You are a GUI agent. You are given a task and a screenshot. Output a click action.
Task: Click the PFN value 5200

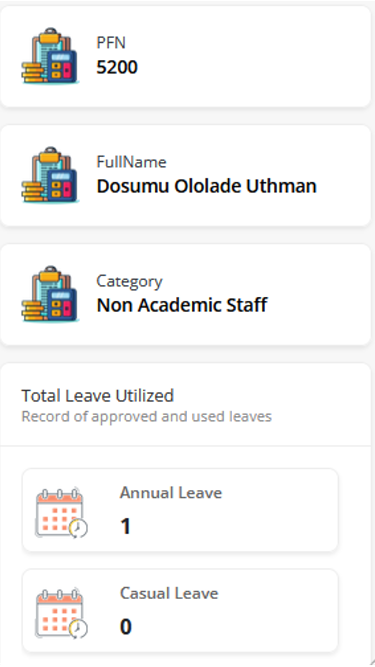pyautogui.click(x=117, y=67)
